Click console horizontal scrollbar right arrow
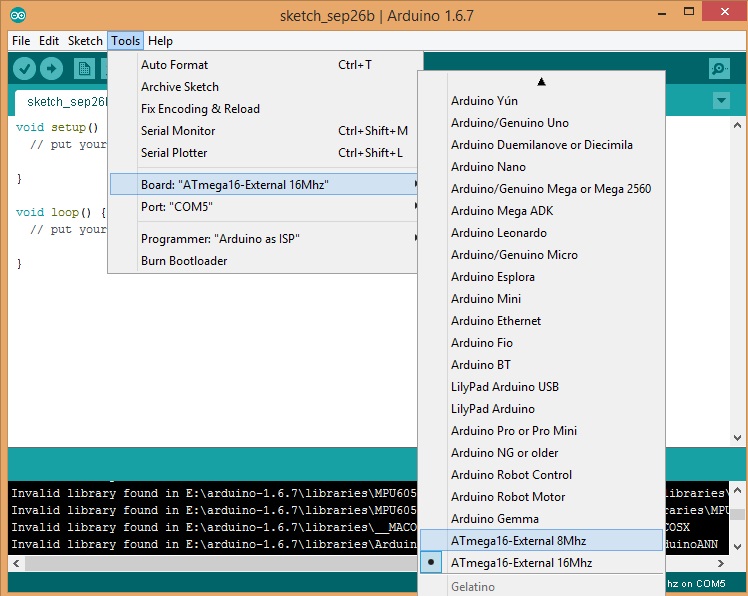Viewport: 748px width, 596px height. click(x=721, y=563)
